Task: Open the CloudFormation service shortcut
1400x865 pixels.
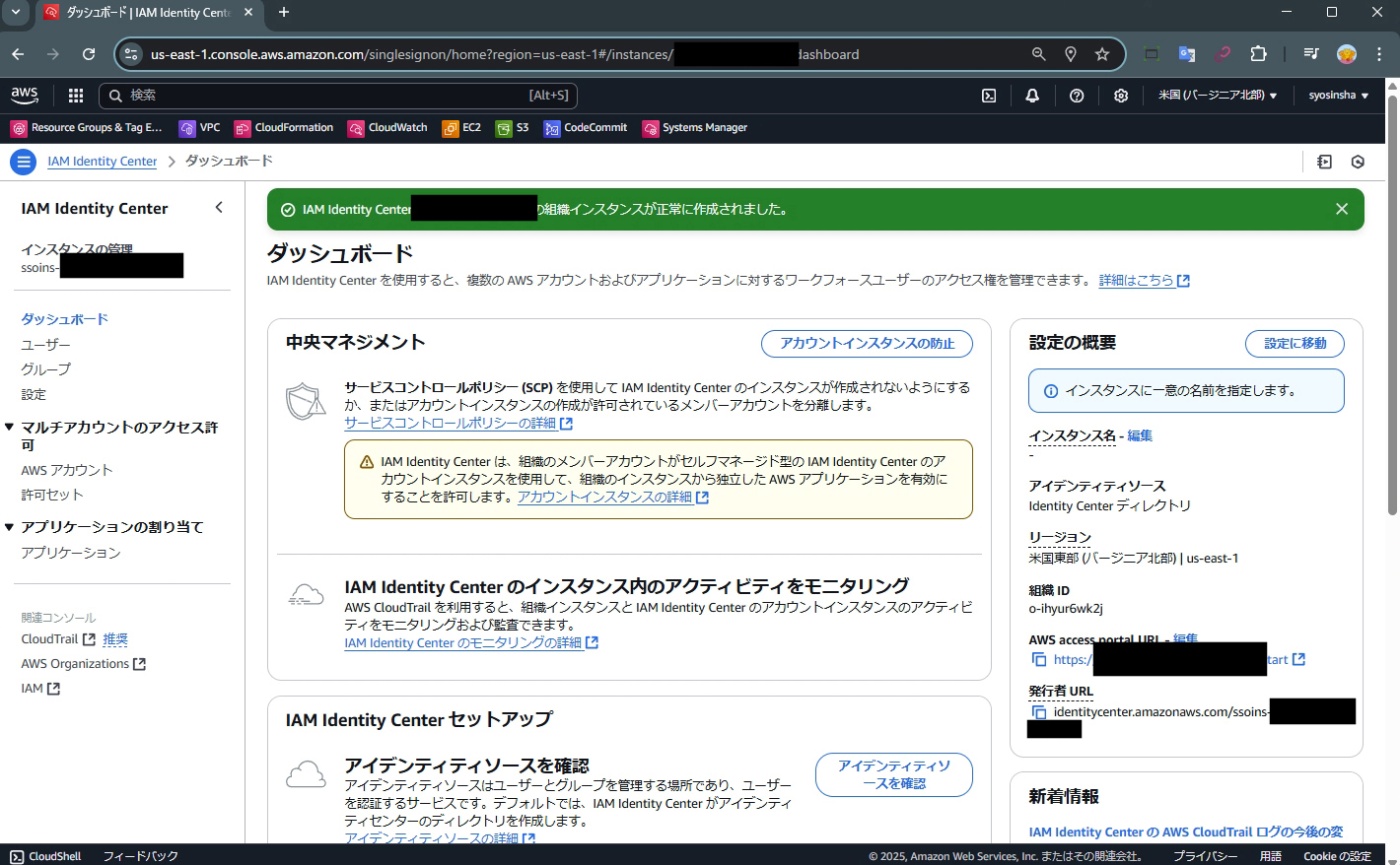Action: pos(284,128)
